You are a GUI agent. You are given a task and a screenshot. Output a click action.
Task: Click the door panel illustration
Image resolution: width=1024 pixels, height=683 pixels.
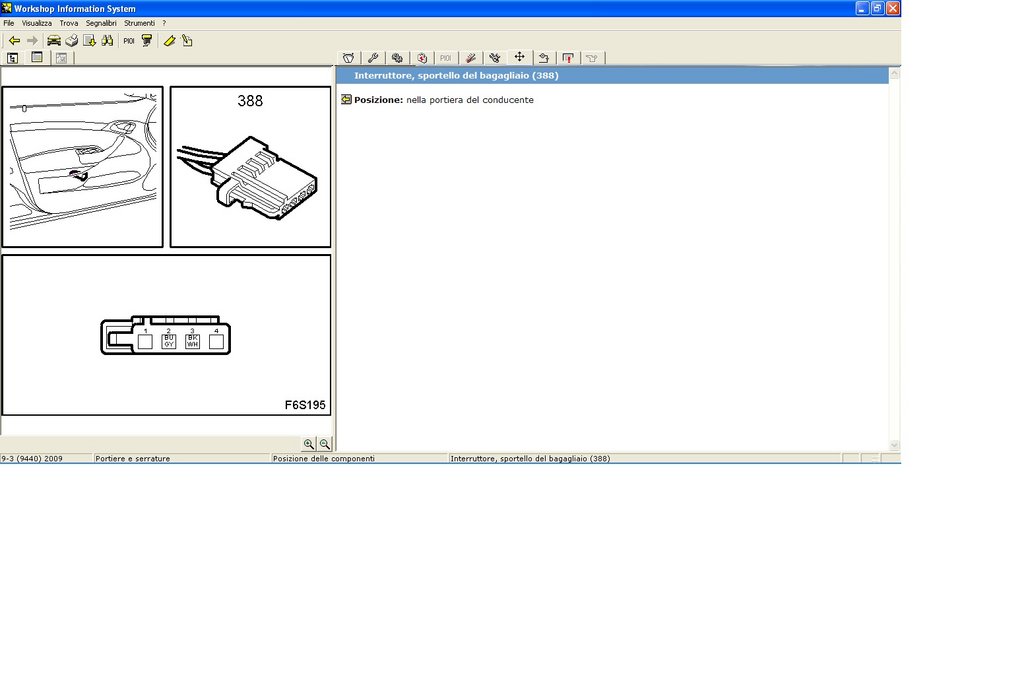tap(82, 167)
